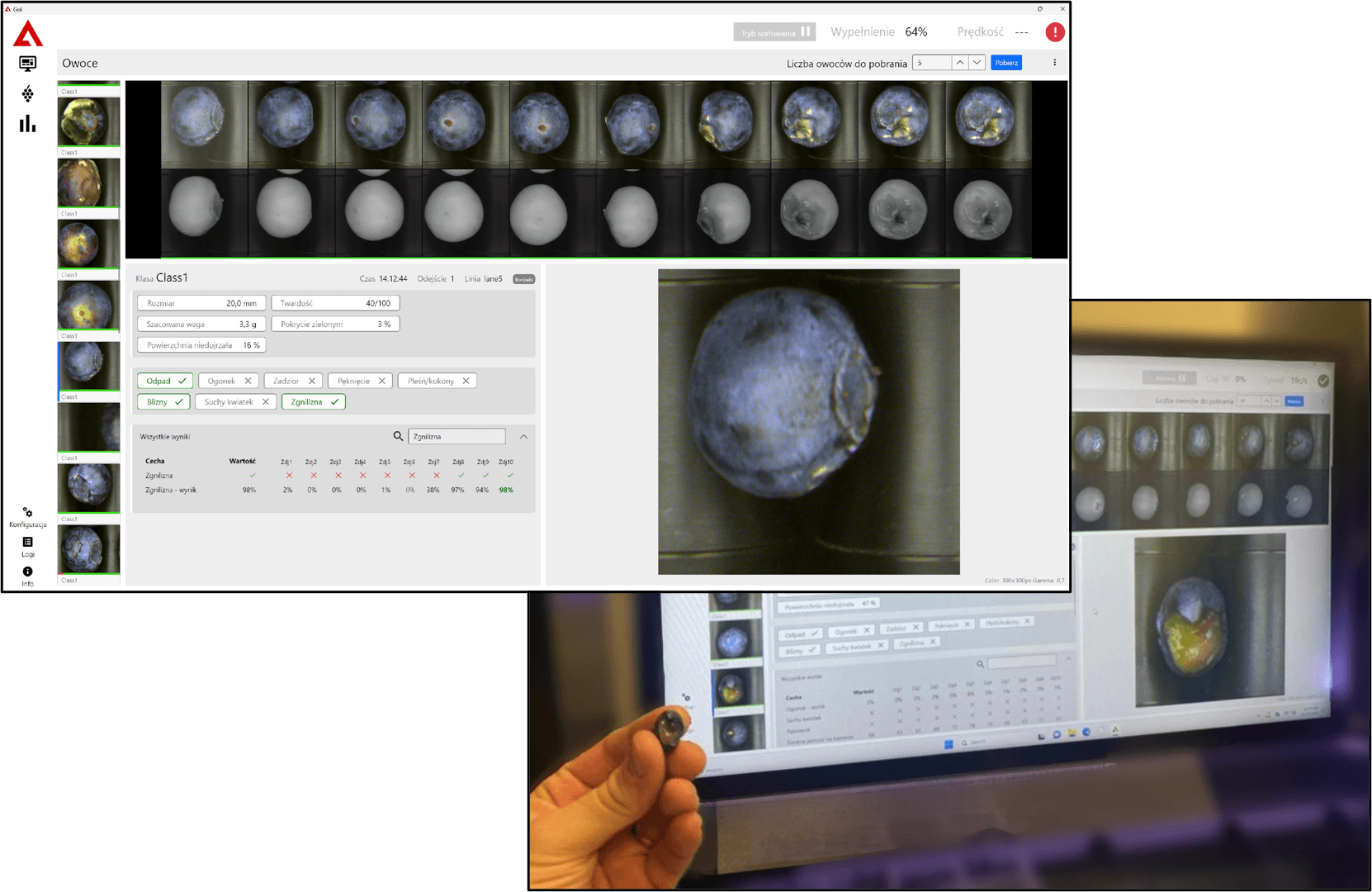Open Konfiguracja settings gears icon
The width and height of the screenshot is (1372, 892).
click(x=27, y=513)
